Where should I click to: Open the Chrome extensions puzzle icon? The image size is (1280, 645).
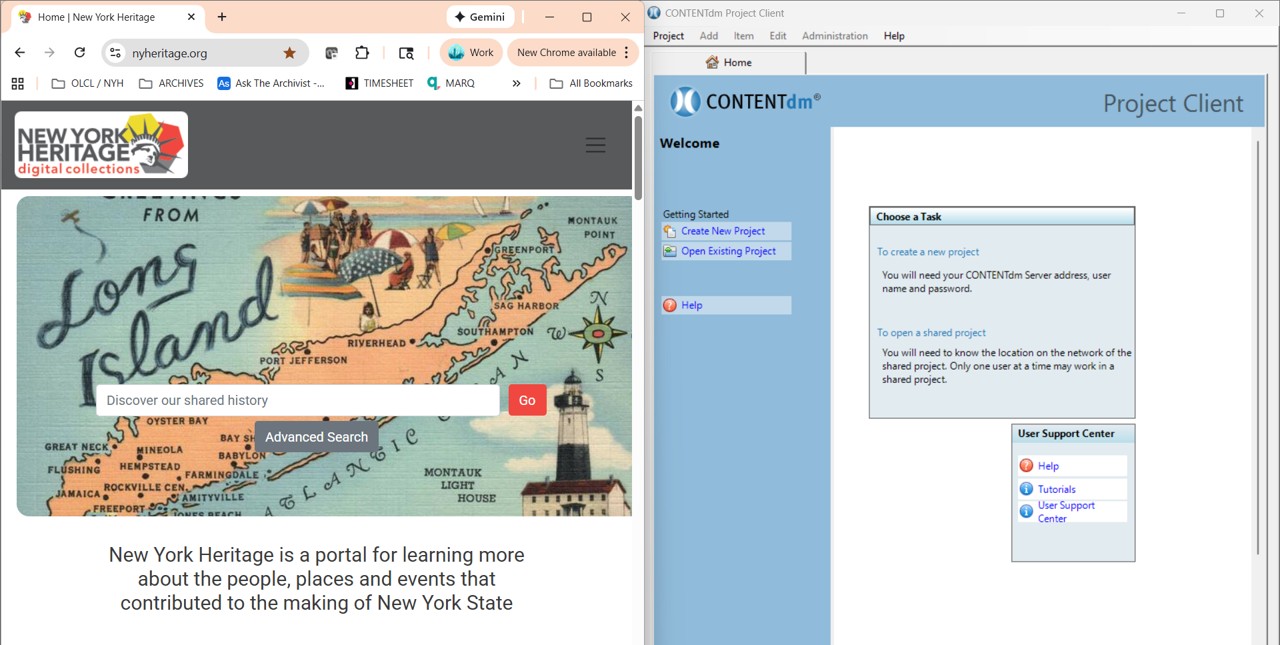[362, 53]
